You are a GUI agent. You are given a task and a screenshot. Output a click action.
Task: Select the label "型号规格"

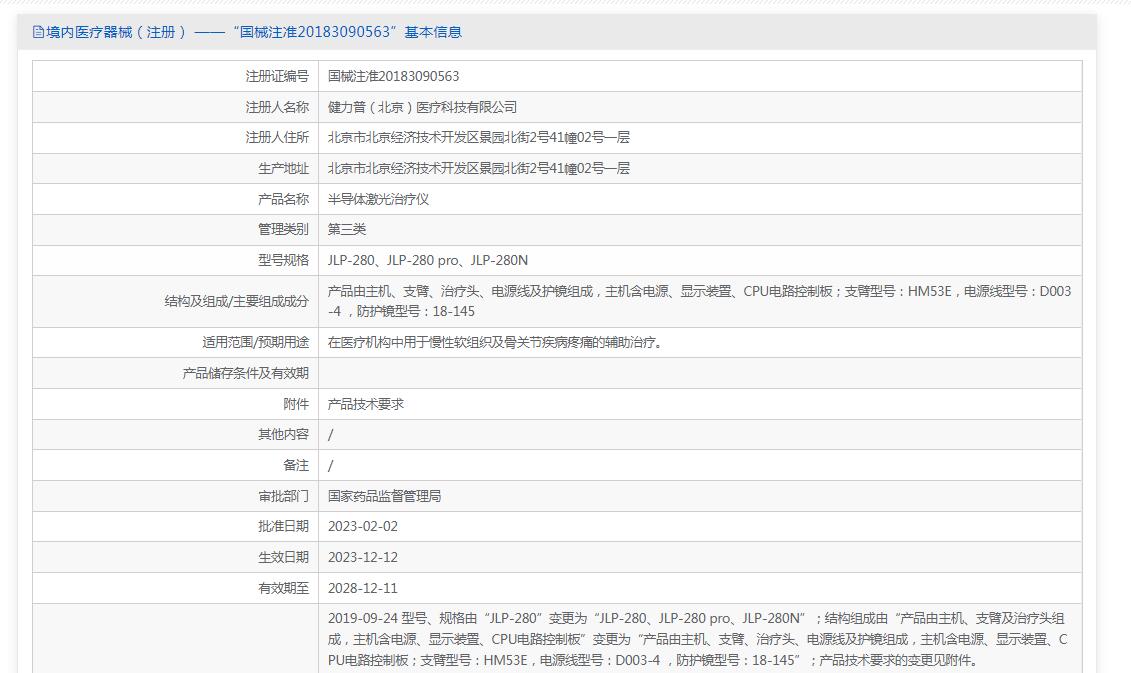point(283,260)
